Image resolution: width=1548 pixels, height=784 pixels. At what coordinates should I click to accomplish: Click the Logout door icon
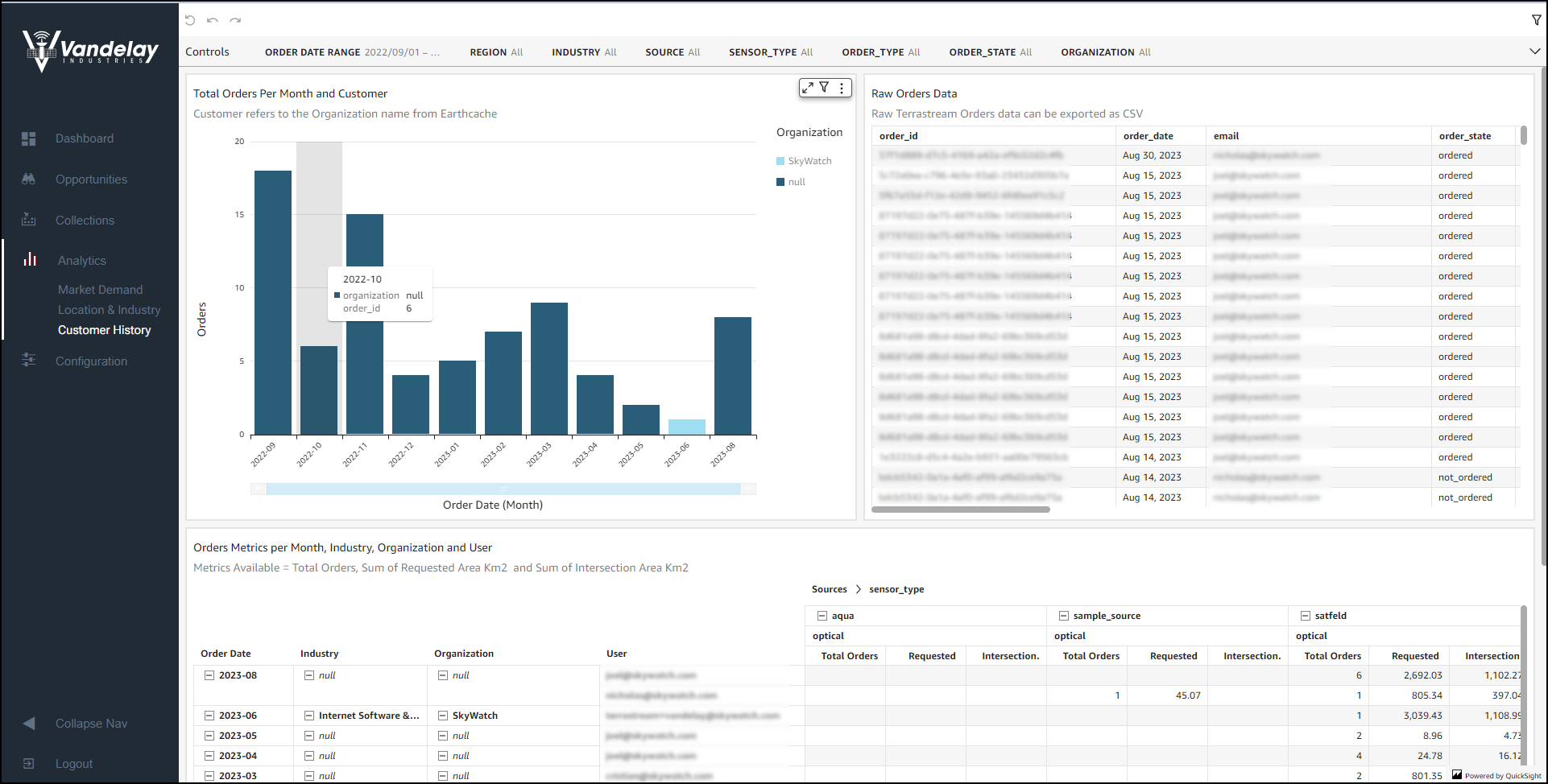tap(29, 763)
